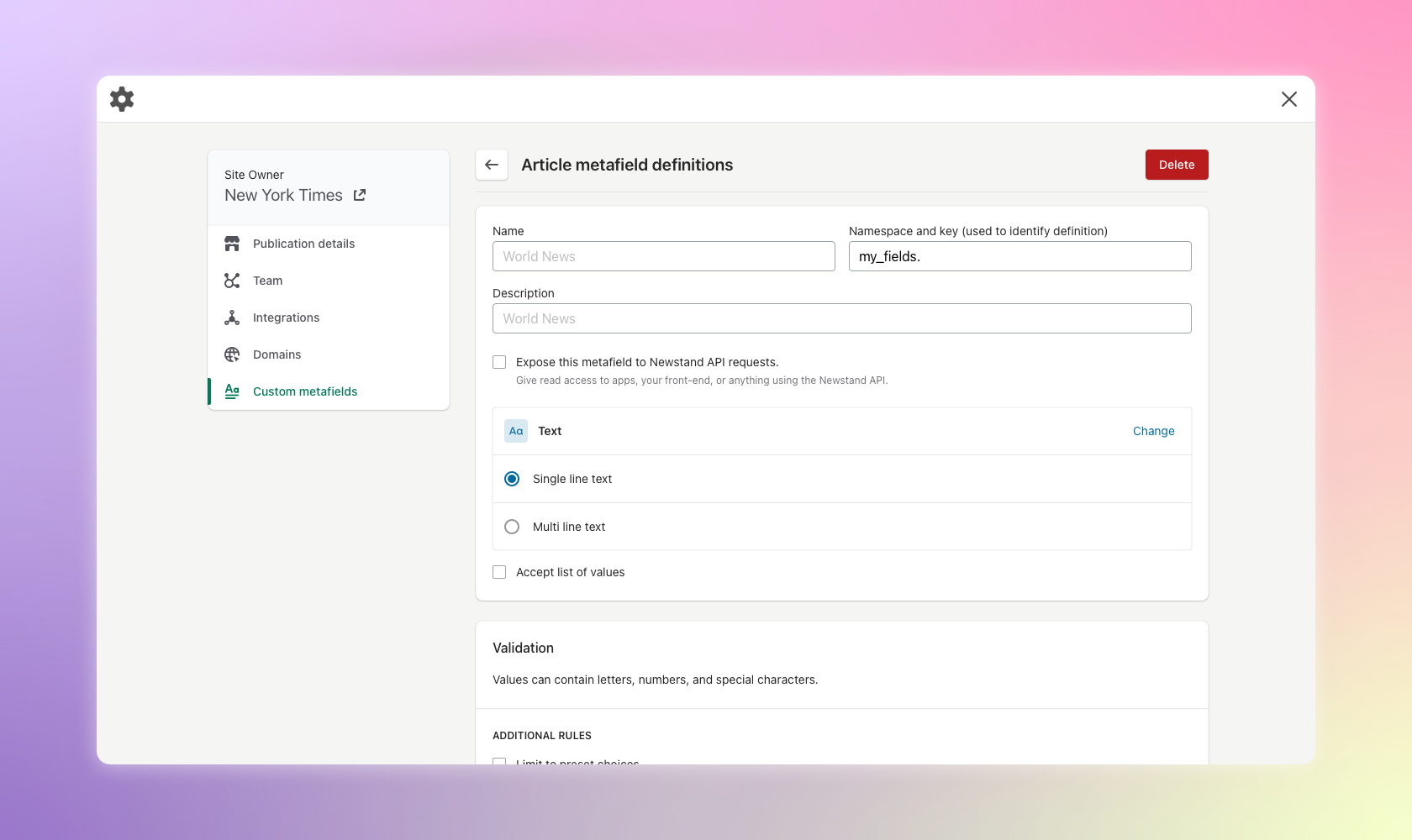Open Integrations settings page
This screenshot has height=840, width=1412.
point(329,318)
